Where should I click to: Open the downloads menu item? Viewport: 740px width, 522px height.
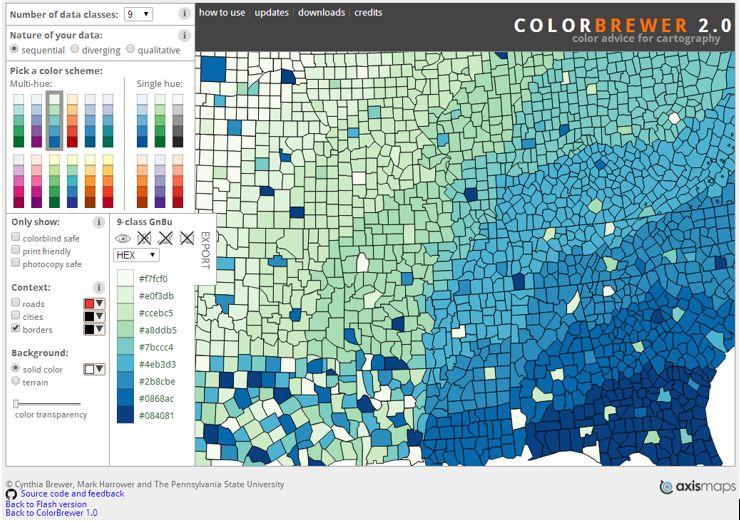pyautogui.click(x=321, y=13)
